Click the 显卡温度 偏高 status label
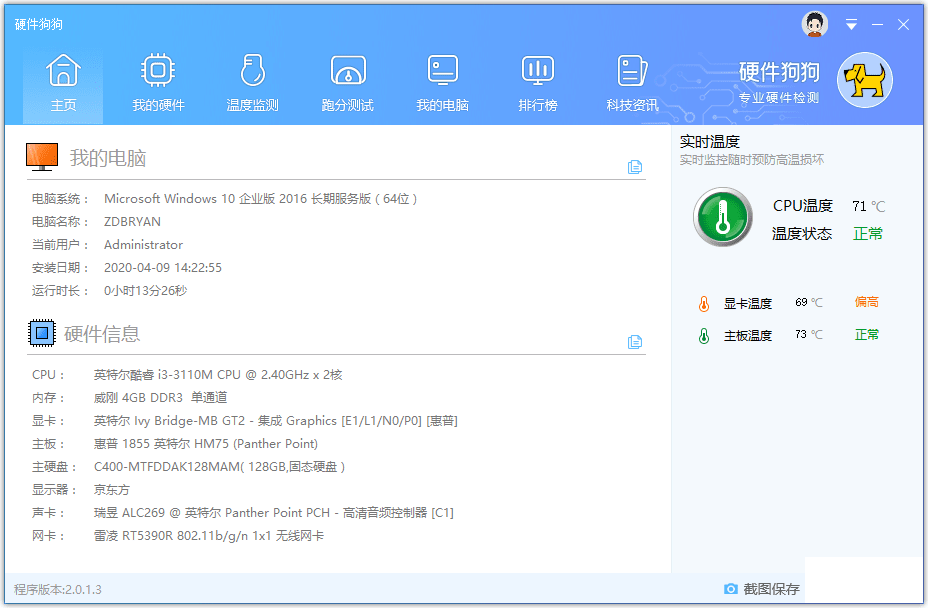Viewport: 928px width, 608px height. point(866,302)
